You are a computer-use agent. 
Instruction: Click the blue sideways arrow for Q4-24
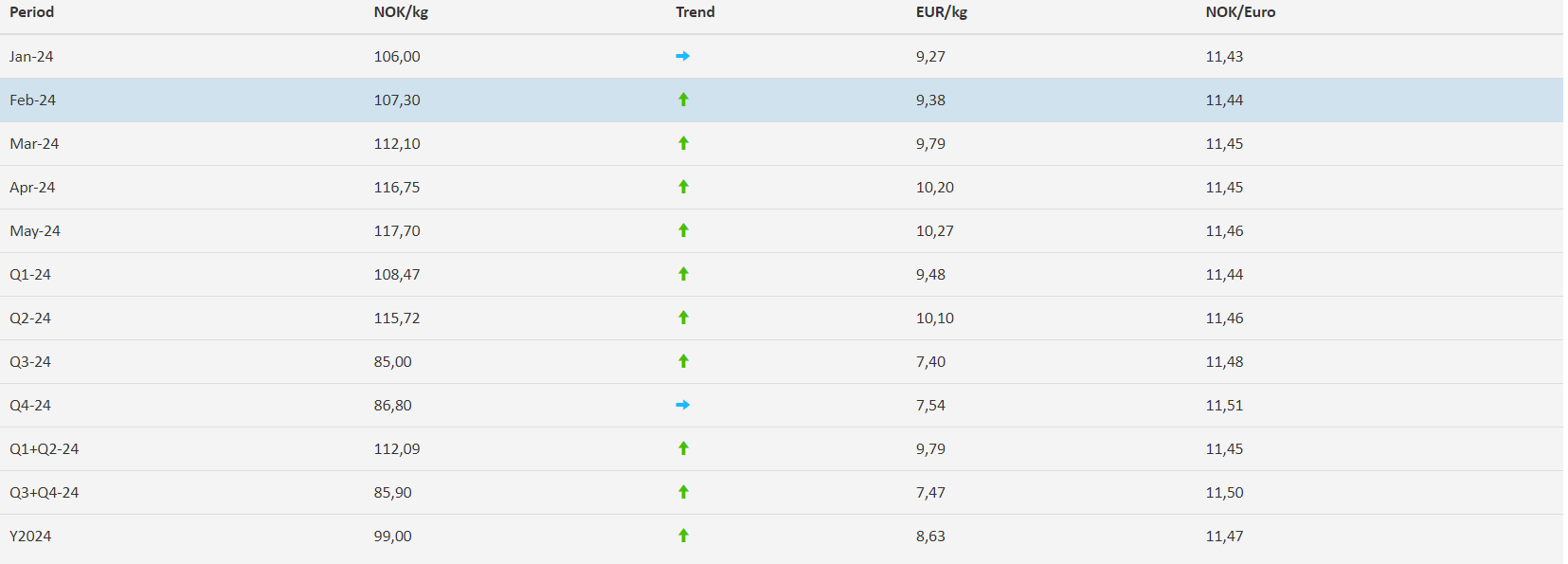(x=682, y=405)
